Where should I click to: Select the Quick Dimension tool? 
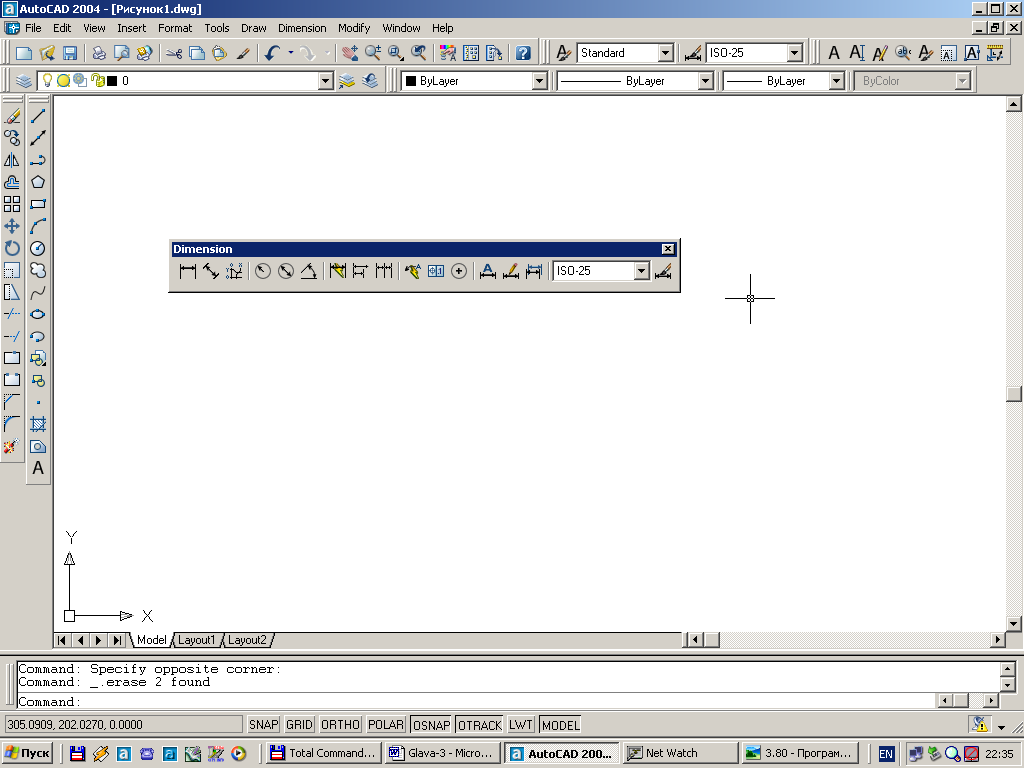coord(338,271)
